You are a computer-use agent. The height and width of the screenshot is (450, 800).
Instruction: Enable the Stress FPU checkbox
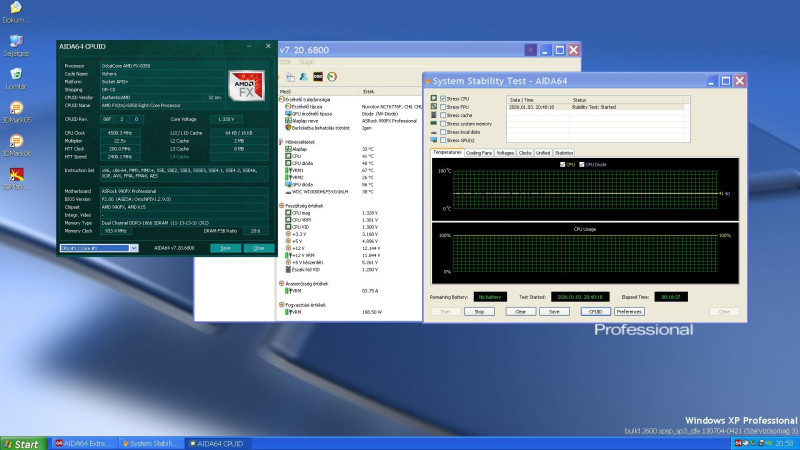coord(443,107)
